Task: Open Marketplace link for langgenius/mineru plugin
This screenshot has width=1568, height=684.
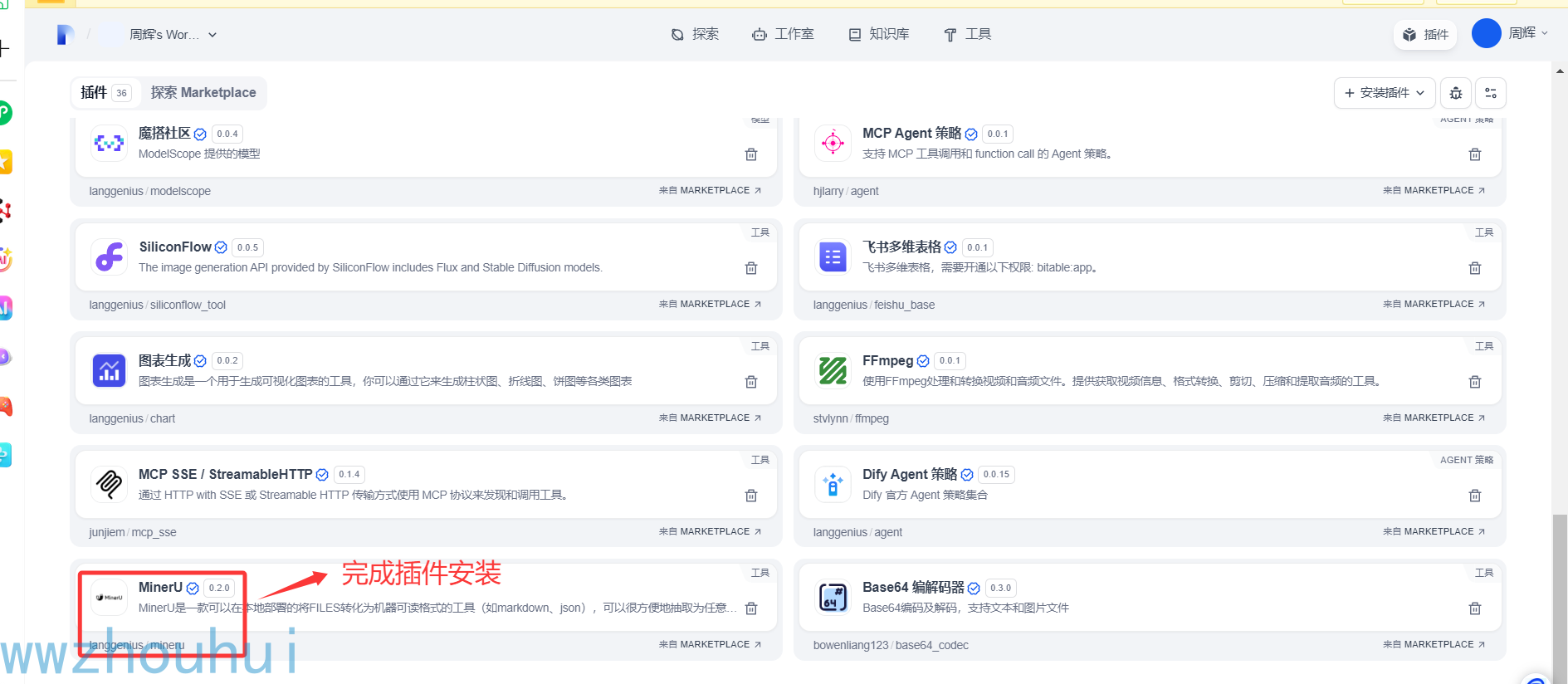Action: pyautogui.click(x=710, y=644)
